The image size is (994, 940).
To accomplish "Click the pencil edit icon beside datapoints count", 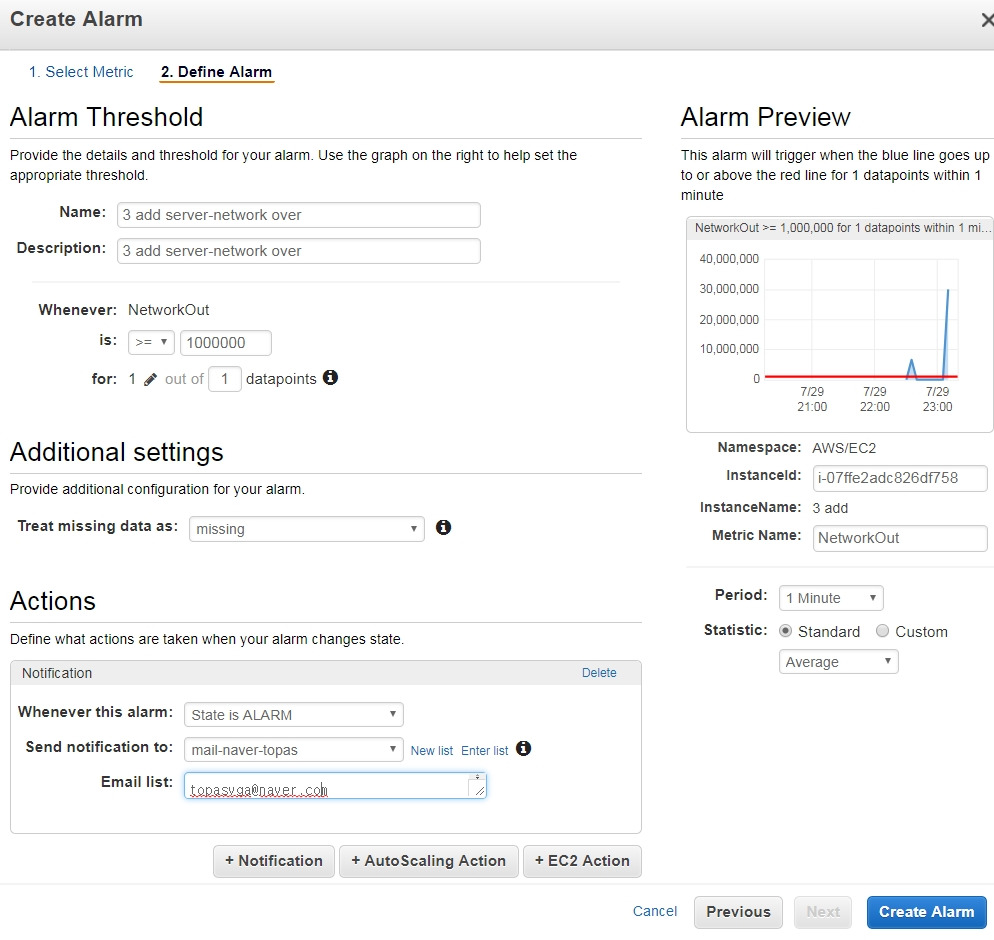I will [x=150, y=380].
